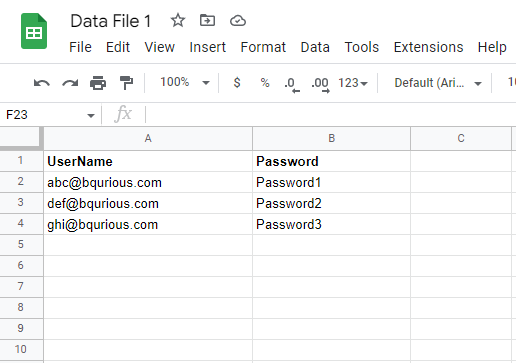Image resolution: width=516 pixels, height=363 pixels.
Task: Click the Print icon
Action: click(x=98, y=83)
